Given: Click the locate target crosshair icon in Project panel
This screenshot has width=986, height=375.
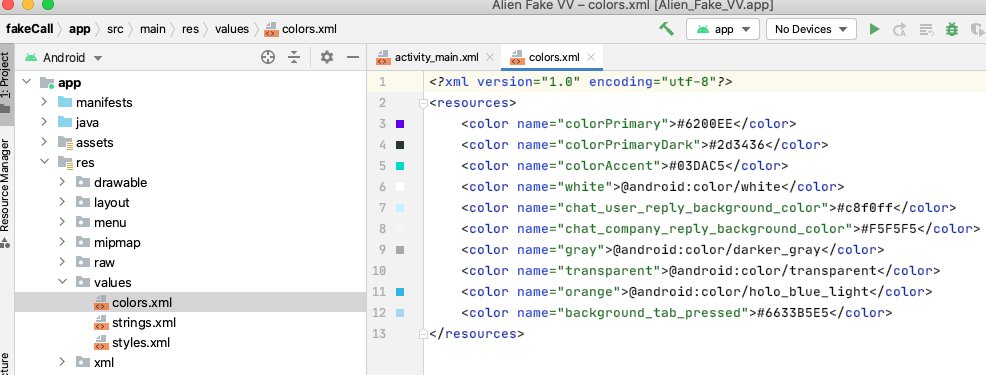Looking at the screenshot, I should 268,57.
